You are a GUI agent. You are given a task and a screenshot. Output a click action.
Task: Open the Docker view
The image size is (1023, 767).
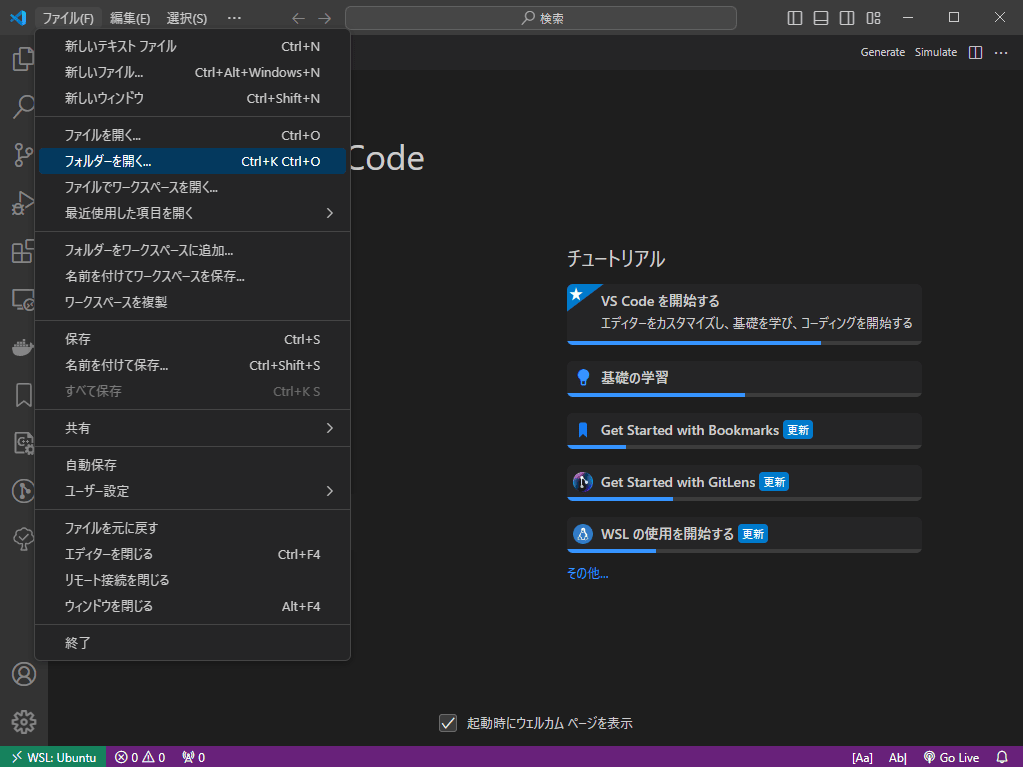click(23, 347)
